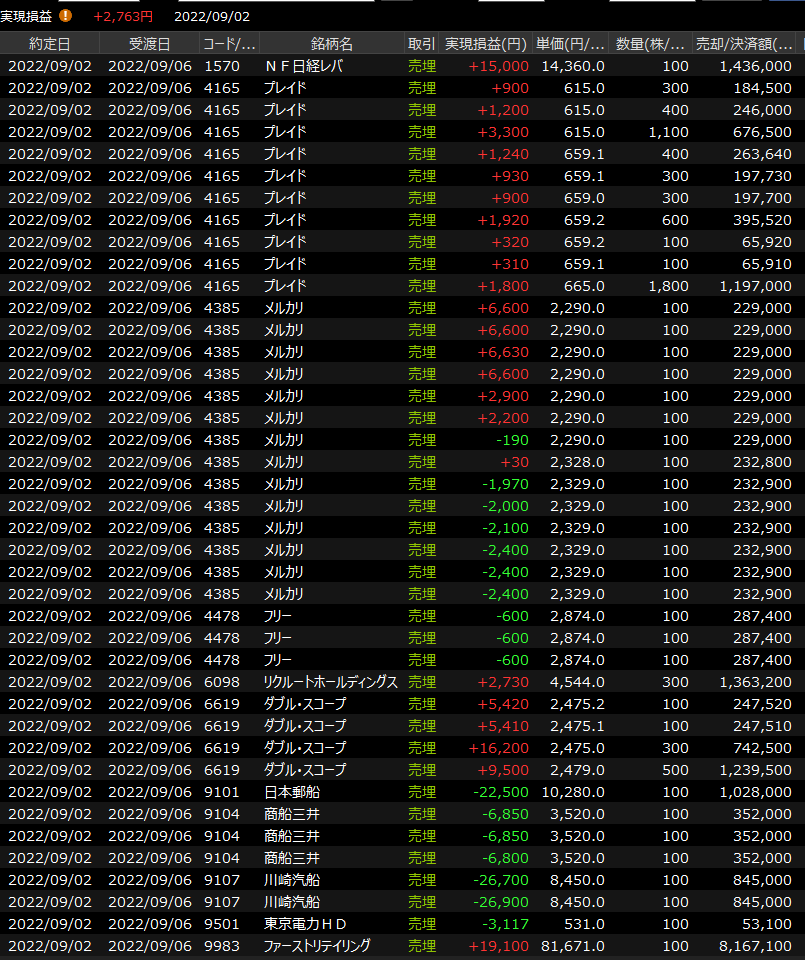
Task: Sort by 実現損益(円) column header
Action: tap(485, 44)
